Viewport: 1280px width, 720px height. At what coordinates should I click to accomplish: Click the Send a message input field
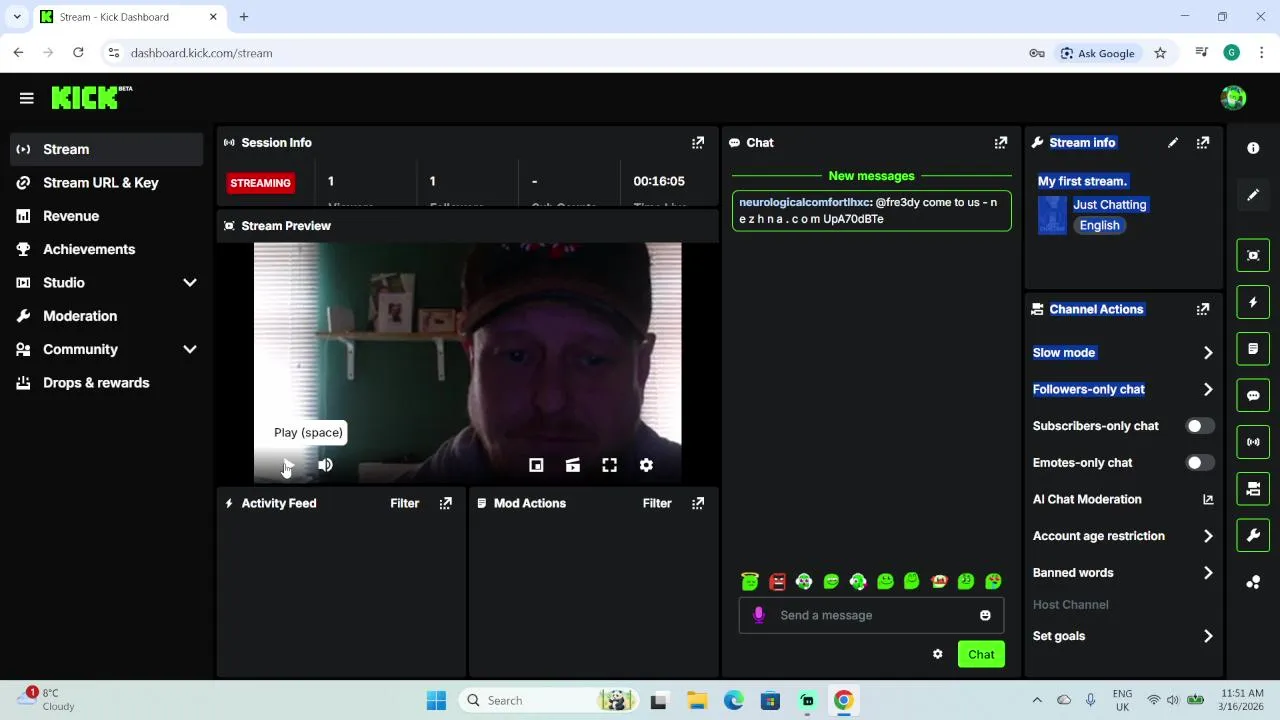[872, 616]
